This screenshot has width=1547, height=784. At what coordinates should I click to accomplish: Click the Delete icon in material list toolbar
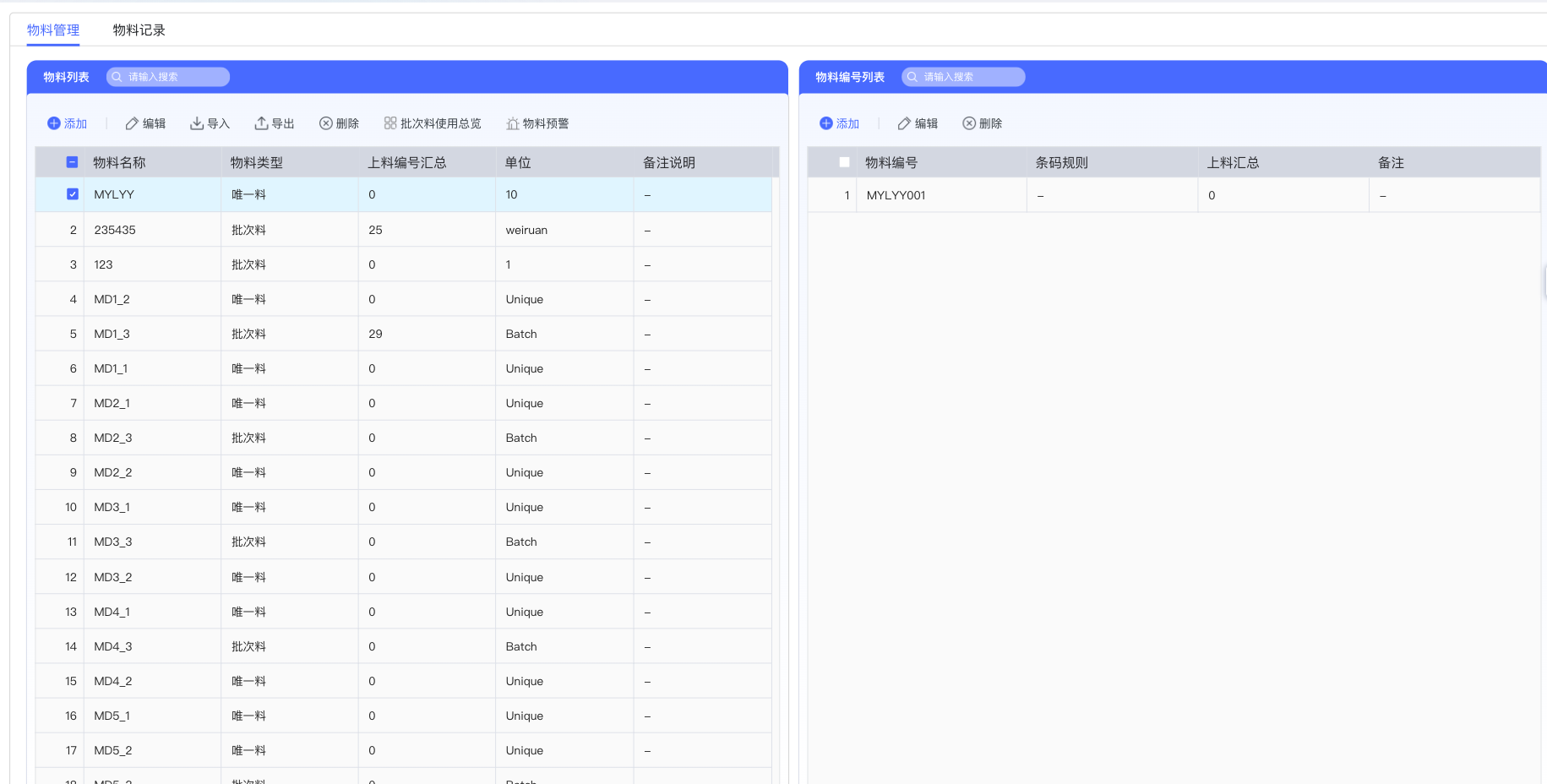pos(326,123)
